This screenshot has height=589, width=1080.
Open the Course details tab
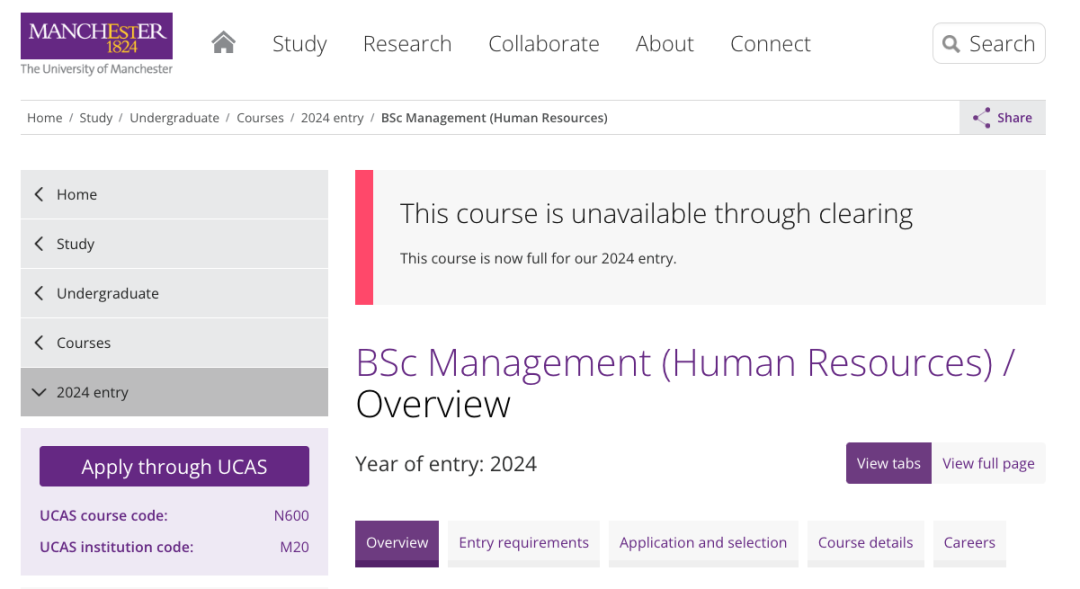(866, 543)
